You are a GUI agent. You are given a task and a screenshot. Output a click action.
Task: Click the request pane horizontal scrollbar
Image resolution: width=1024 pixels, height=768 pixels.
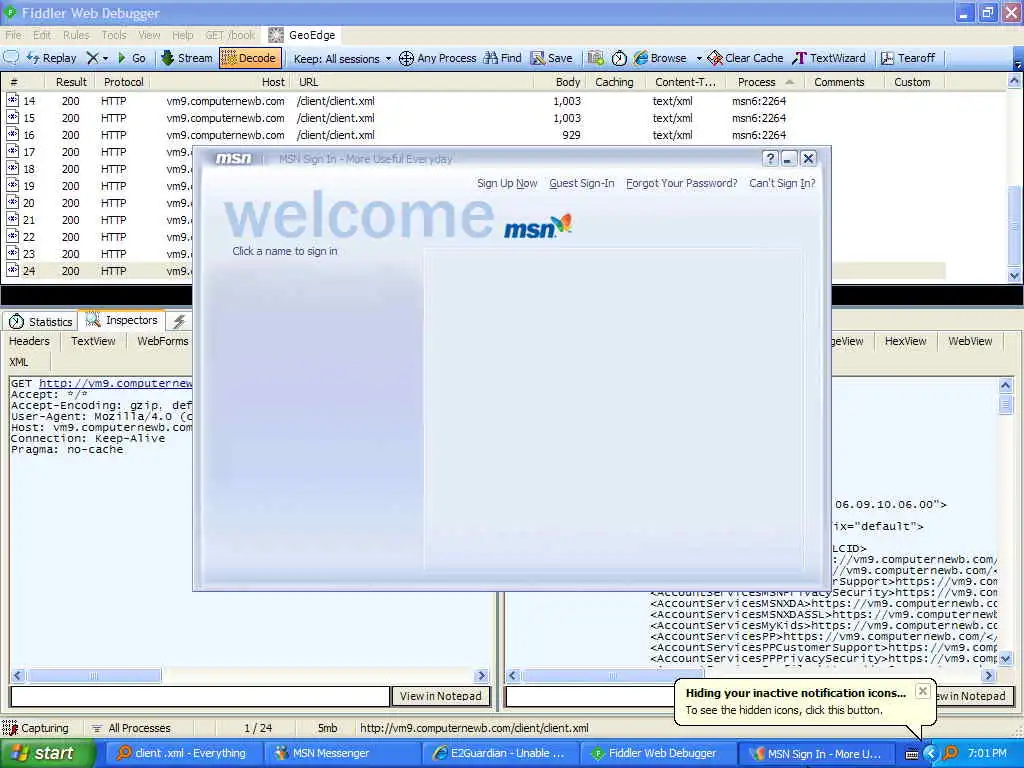[x=249, y=676]
